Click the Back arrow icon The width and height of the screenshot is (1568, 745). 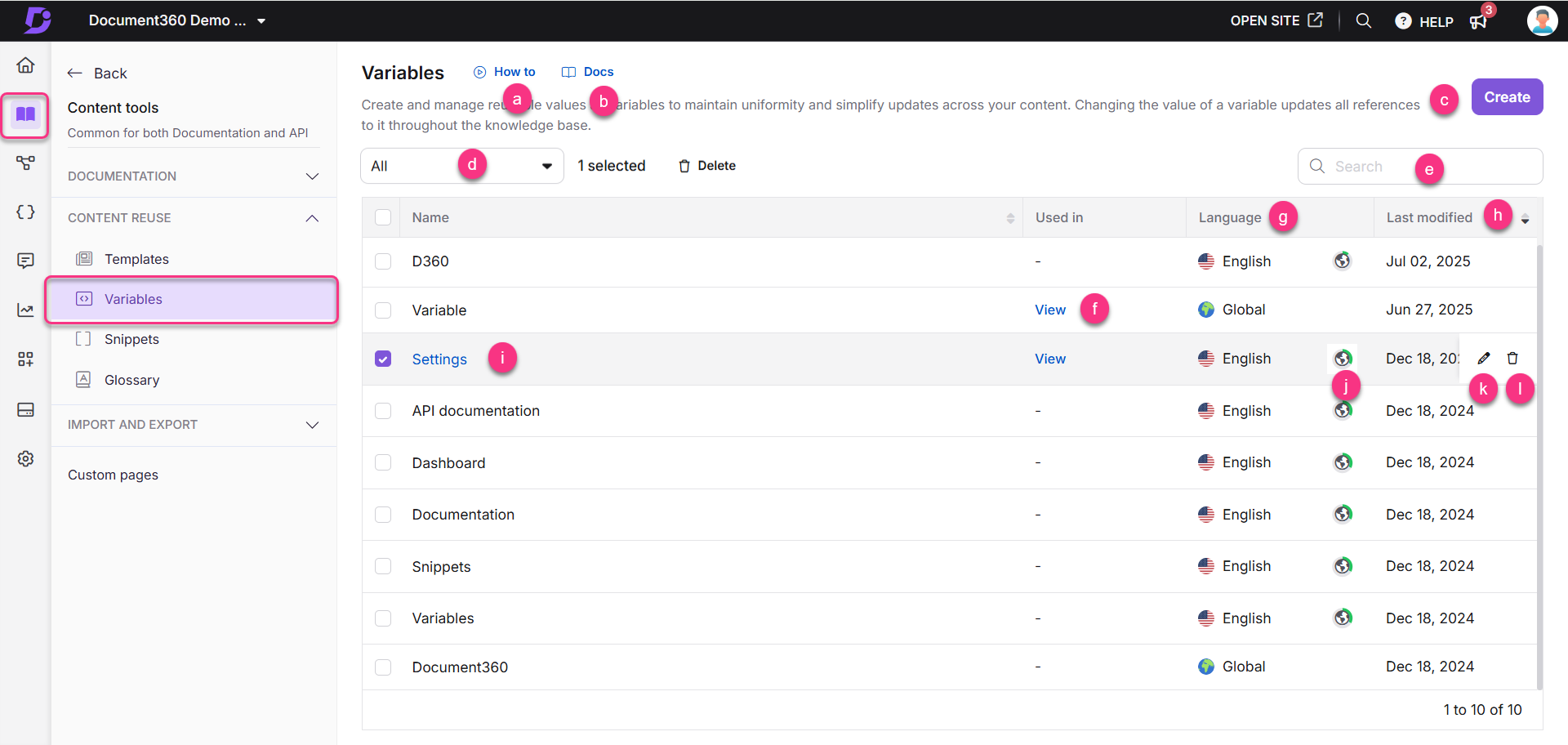[75, 74]
